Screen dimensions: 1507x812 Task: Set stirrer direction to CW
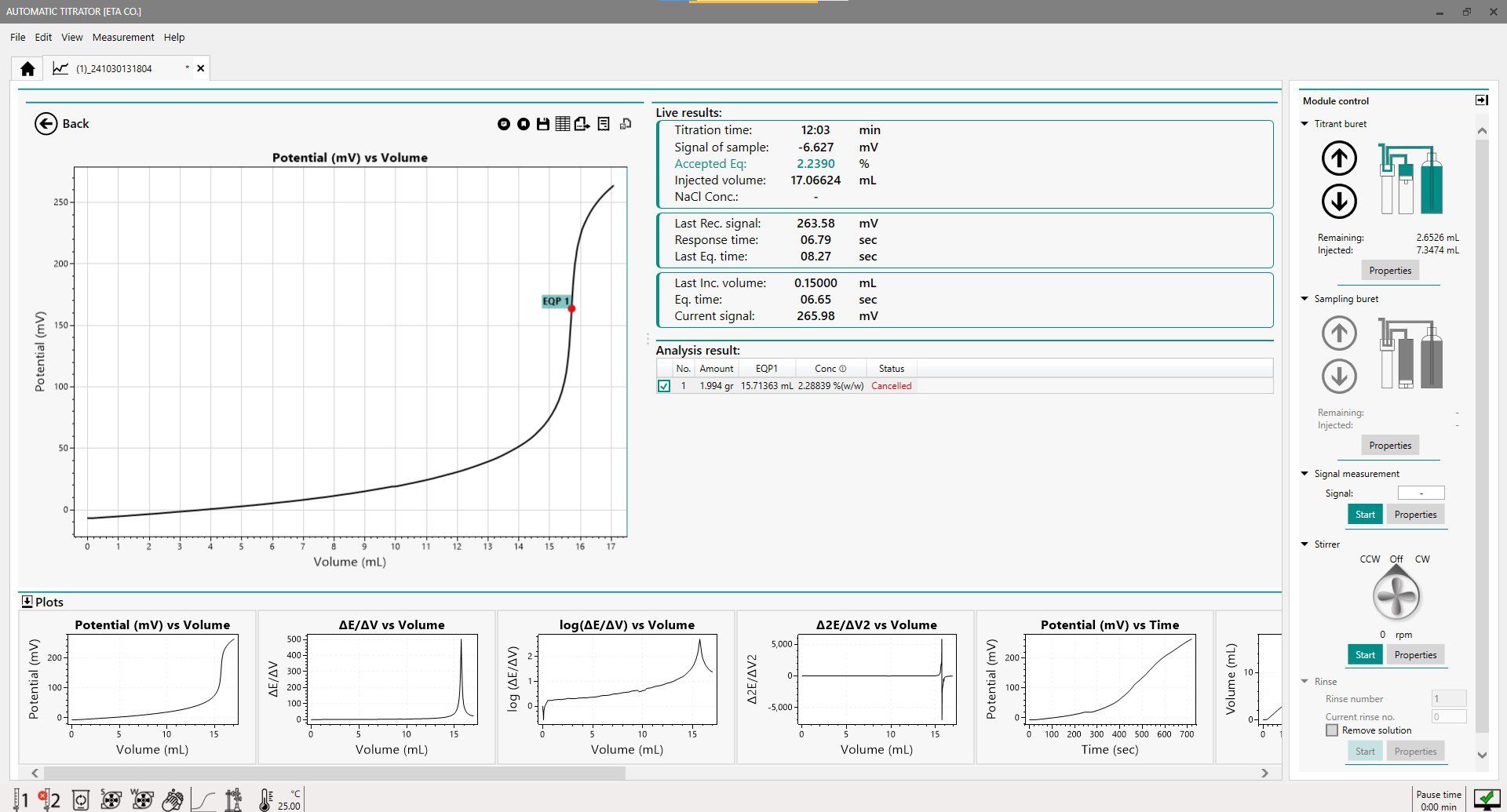(x=1422, y=559)
